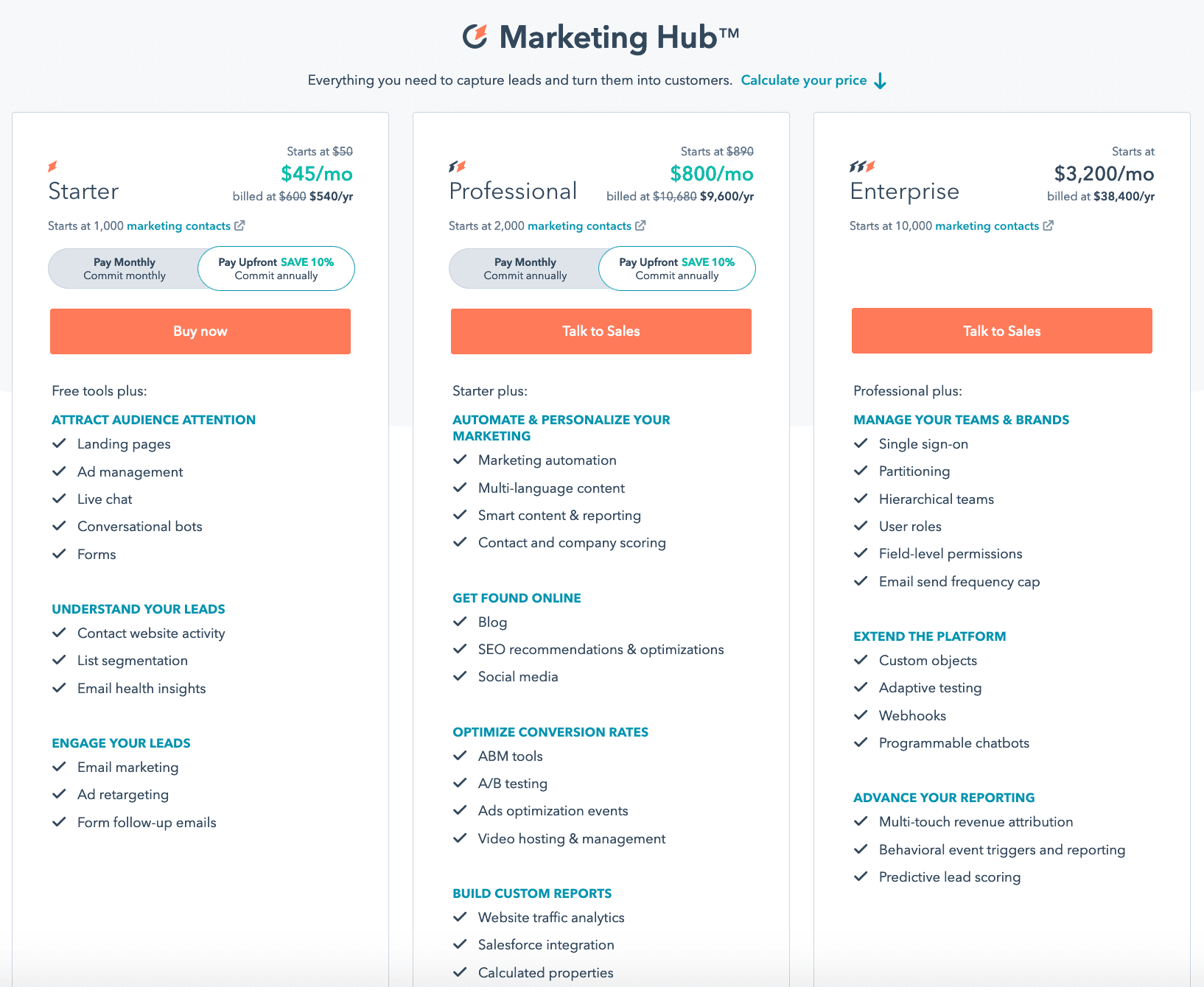Click checkmark beside Blog feature
Viewport: 1204px width, 987px height.
coord(460,622)
